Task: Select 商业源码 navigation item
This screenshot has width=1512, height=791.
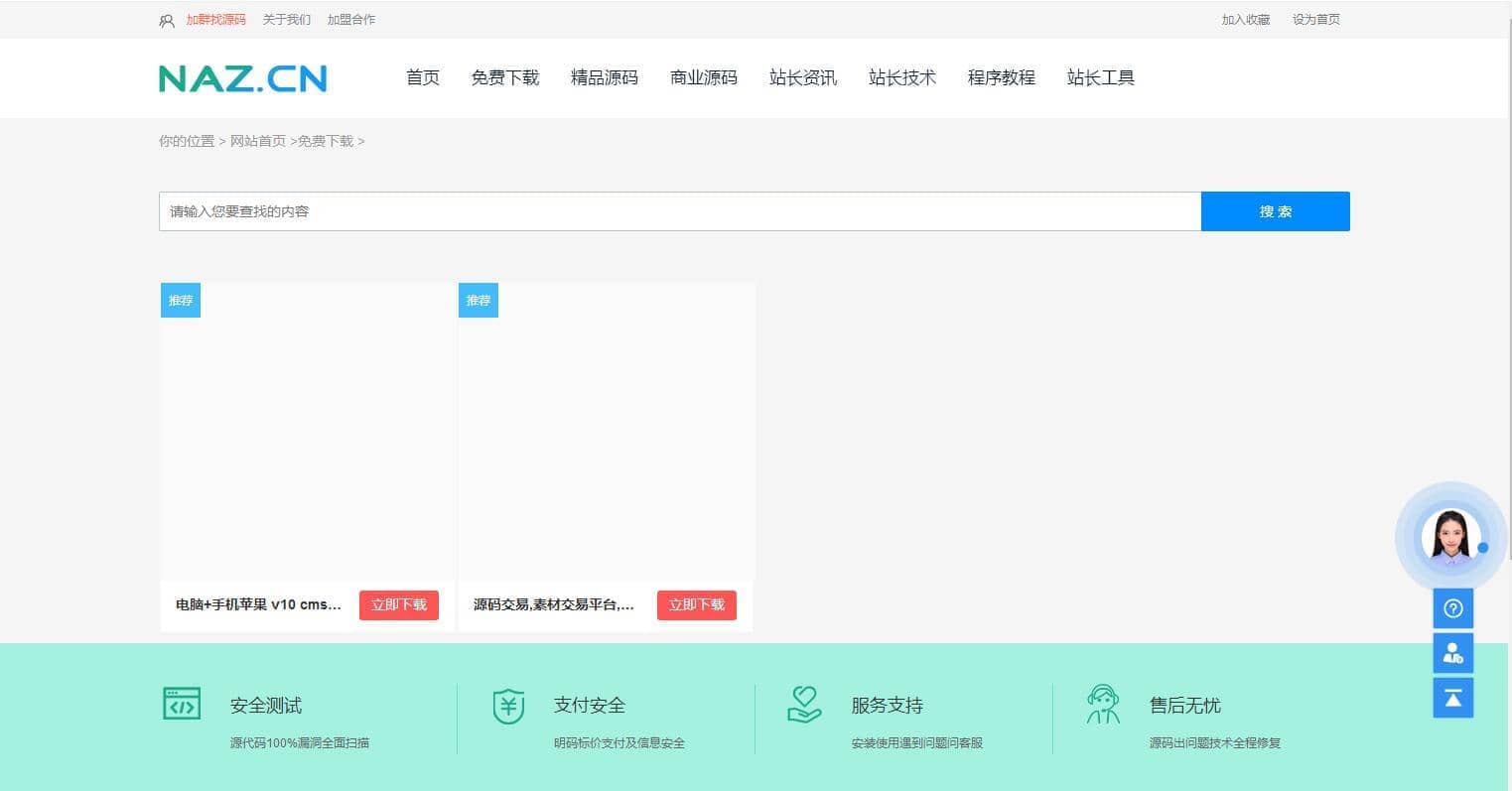Action: click(703, 77)
